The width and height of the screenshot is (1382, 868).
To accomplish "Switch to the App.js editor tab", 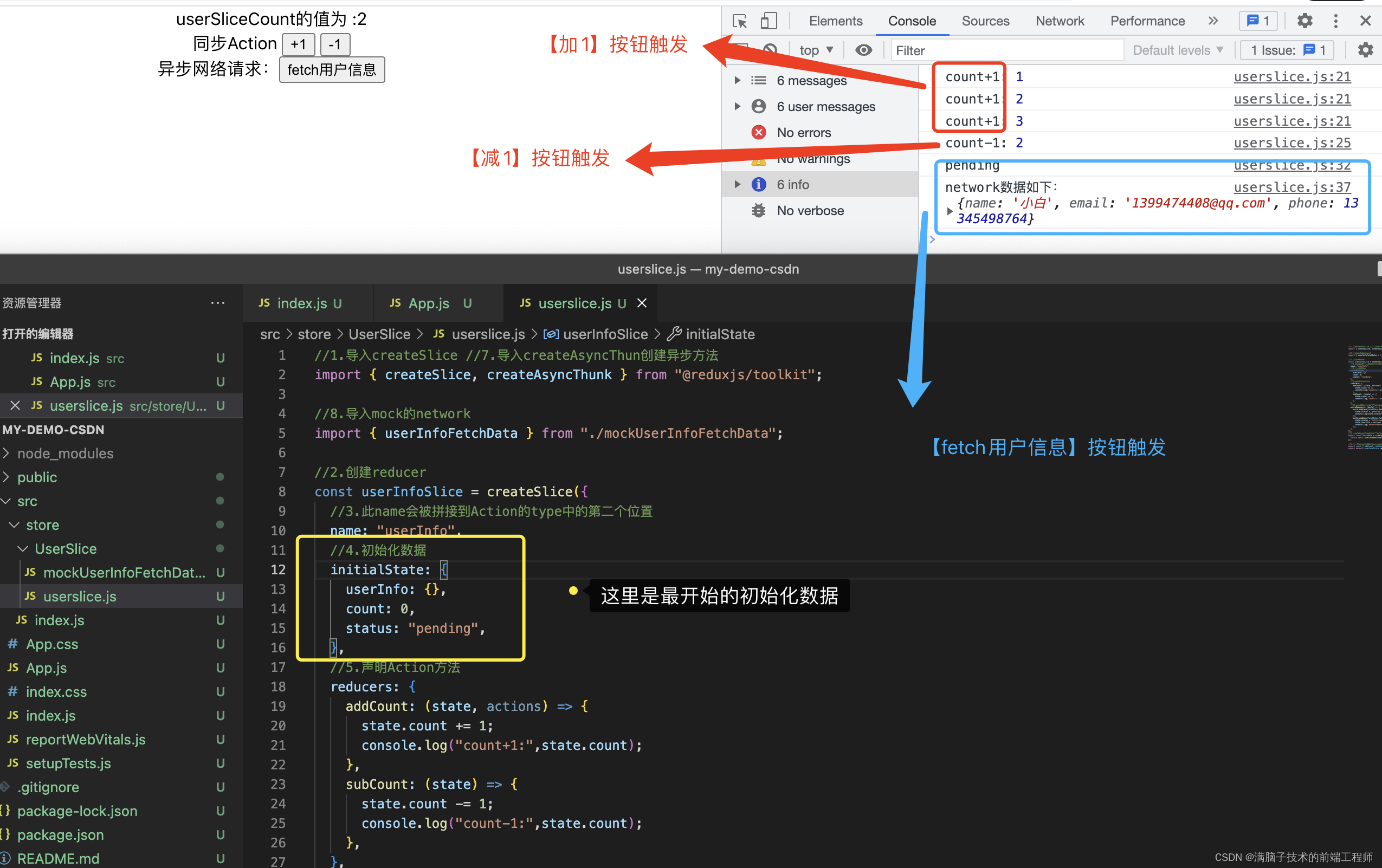I will pos(429,303).
